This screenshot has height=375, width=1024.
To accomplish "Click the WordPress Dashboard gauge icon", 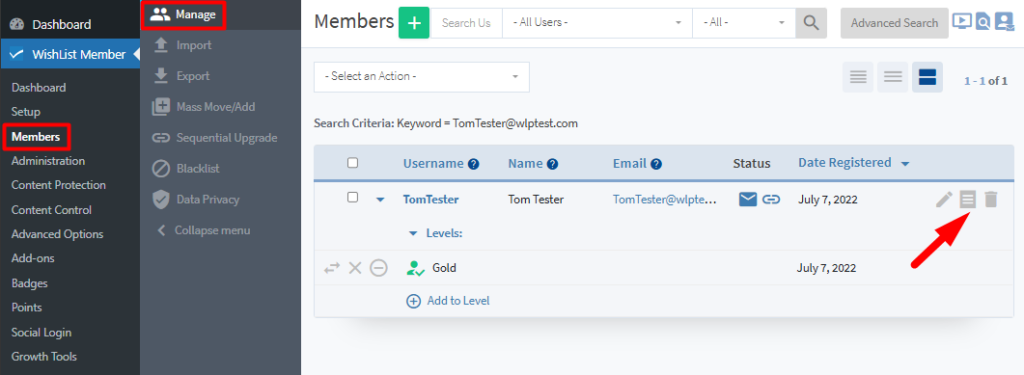I will pos(18,24).
